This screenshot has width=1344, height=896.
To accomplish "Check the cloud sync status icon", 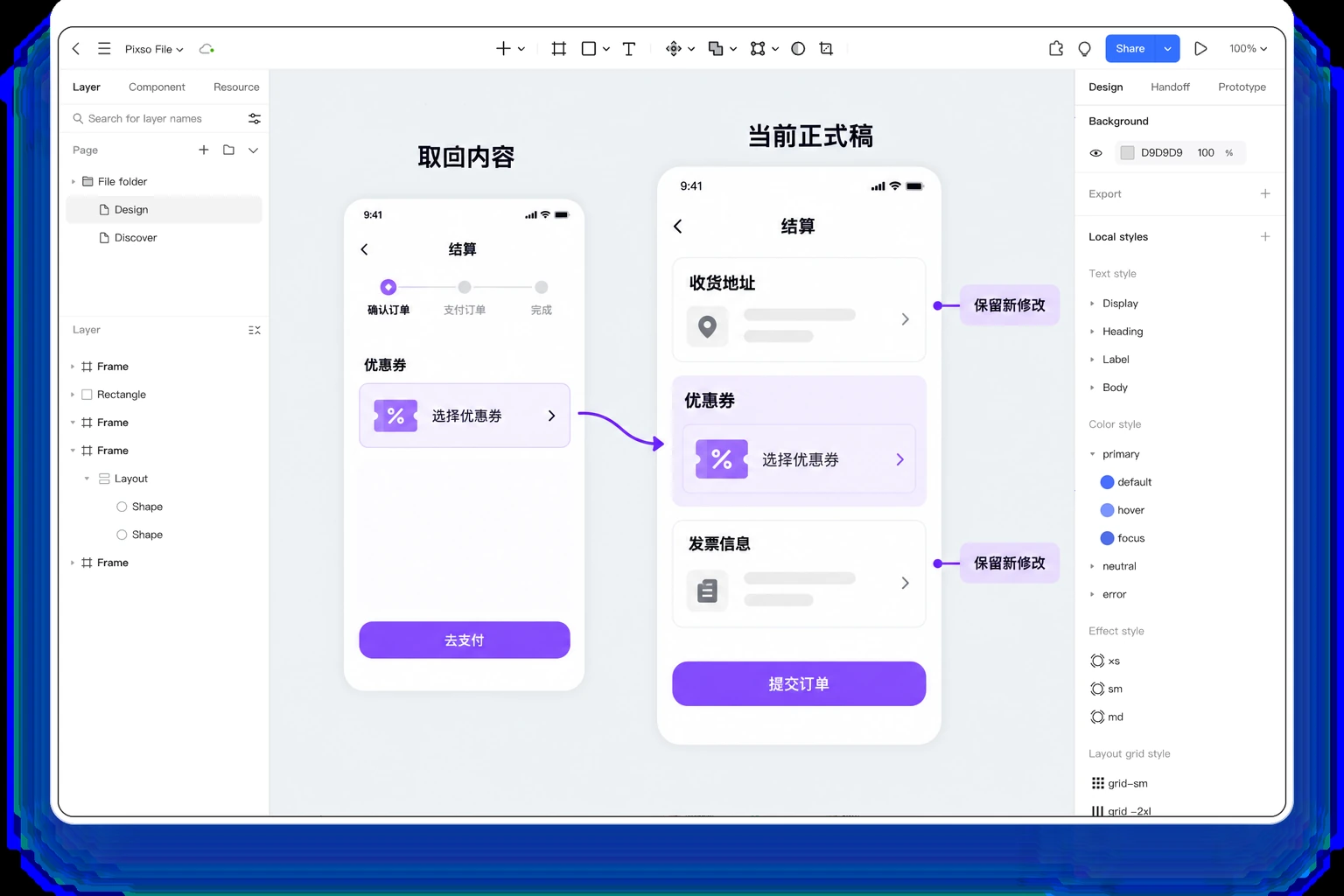I will (206, 49).
